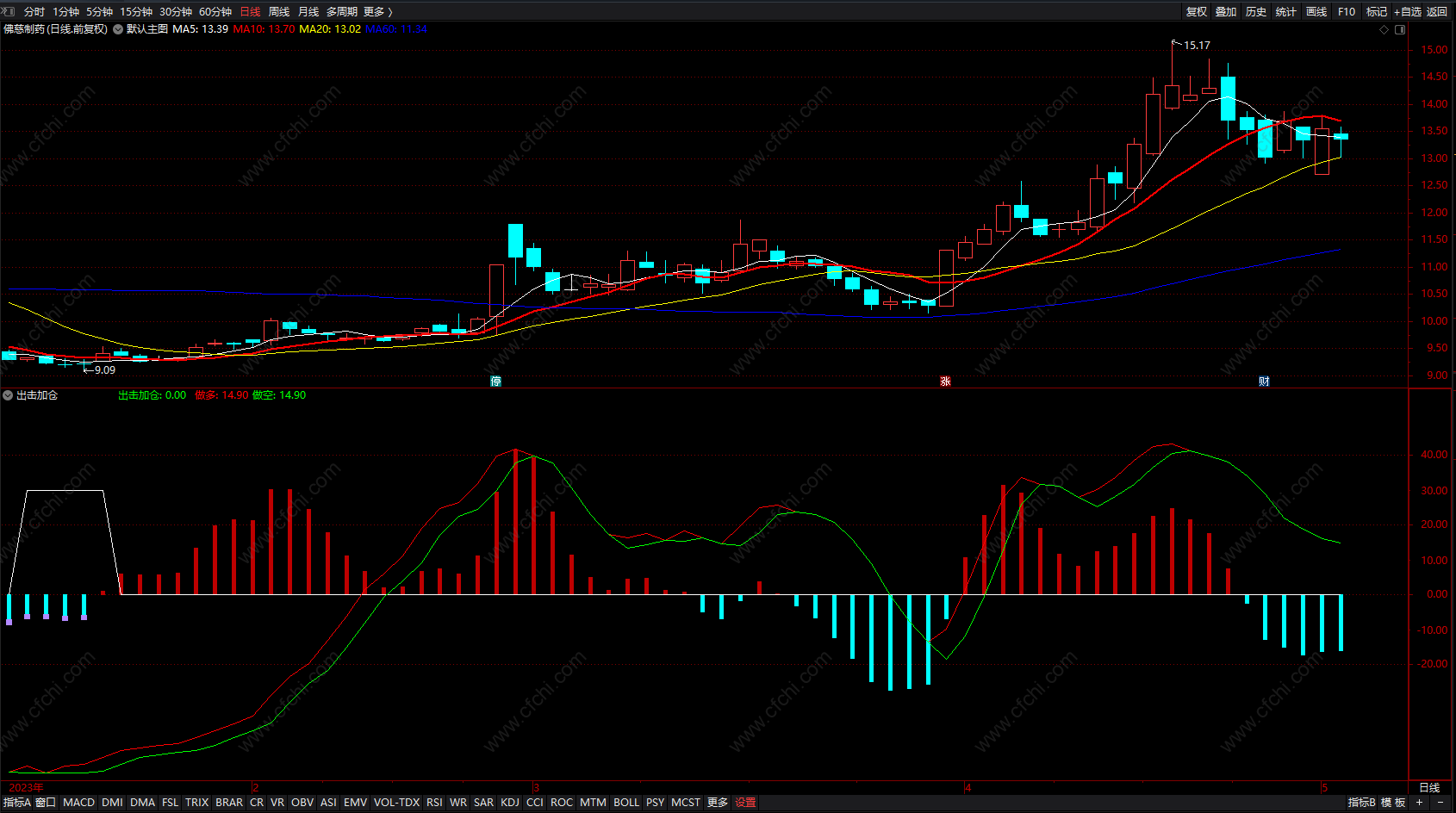Select the 指标B indicator tab
This screenshot has height=813, width=1456.
pos(1362,803)
